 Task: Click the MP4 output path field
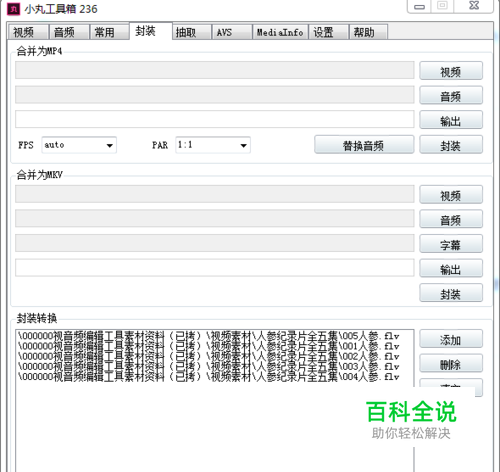215,119
